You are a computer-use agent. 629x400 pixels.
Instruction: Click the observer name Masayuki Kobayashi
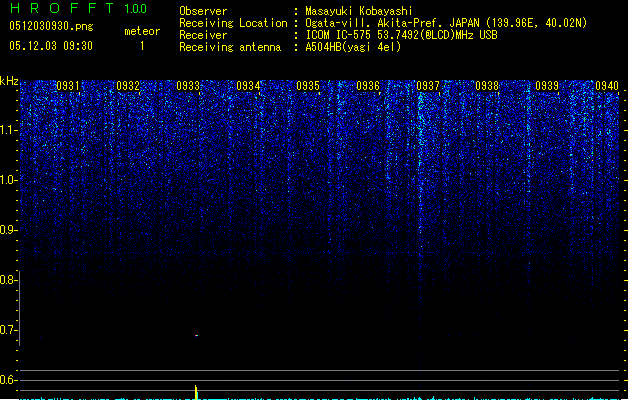[358, 11]
